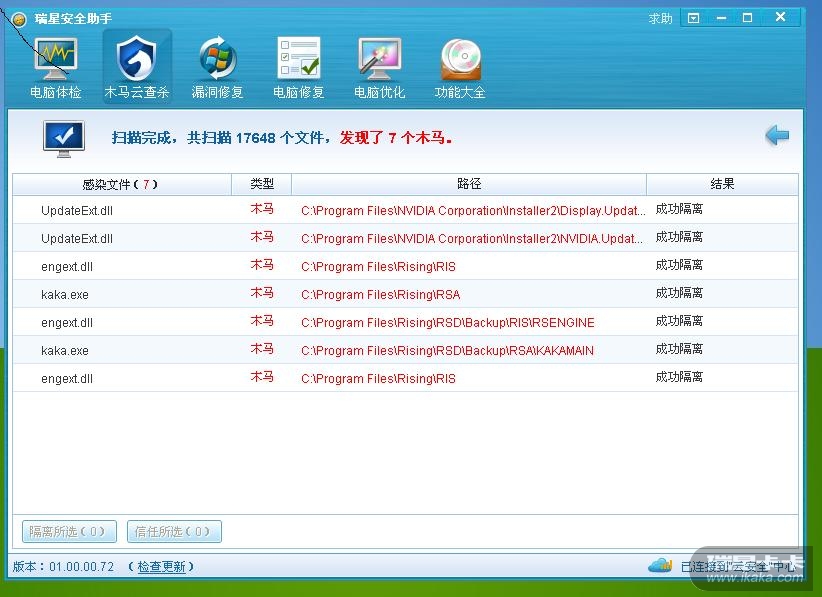Screen dimensions: 822x597
Task: Select kaka.exe row in Rising\RSA path
Action: pyautogui.click(x=405, y=294)
